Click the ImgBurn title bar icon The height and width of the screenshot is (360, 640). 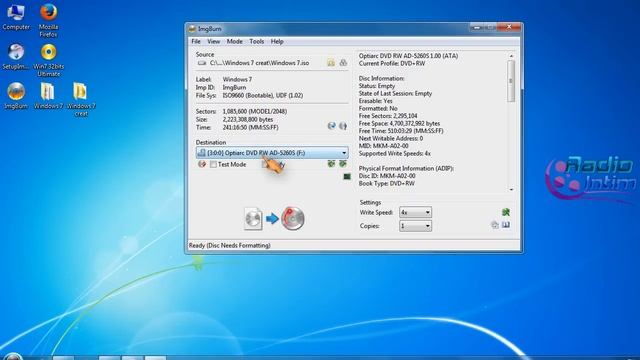point(192,29)
